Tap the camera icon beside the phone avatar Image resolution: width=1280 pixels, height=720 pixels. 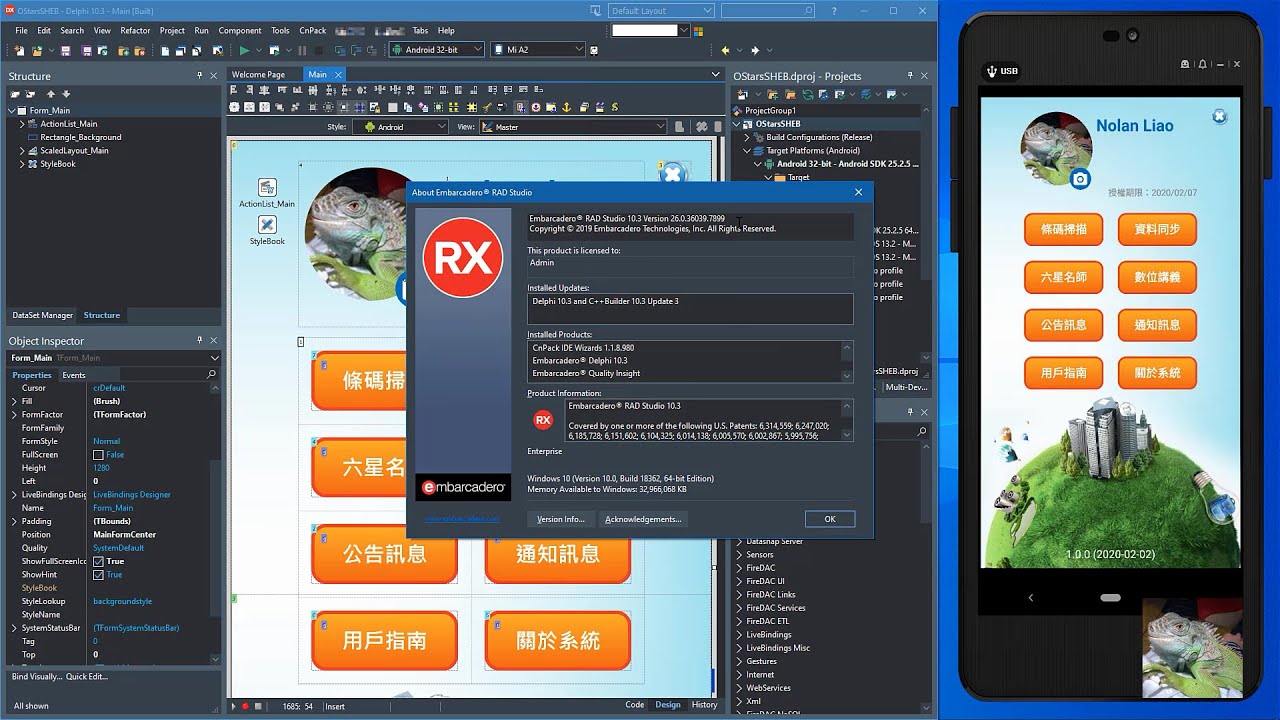1080,179
